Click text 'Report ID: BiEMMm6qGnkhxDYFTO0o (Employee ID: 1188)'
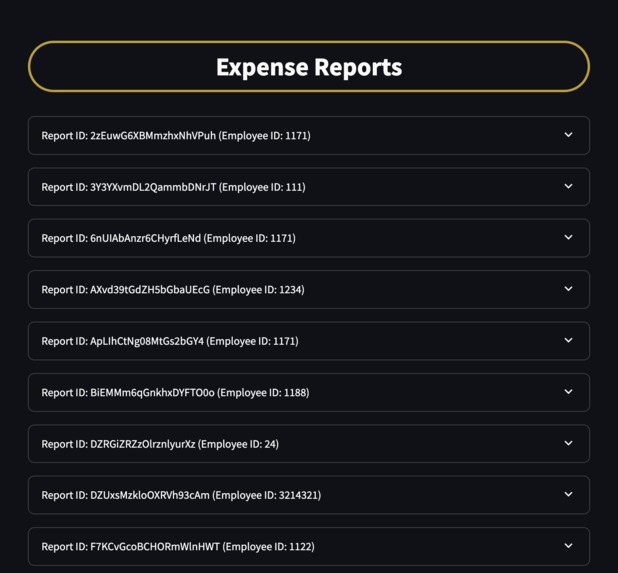The image size is (618, 573). coord(175,393)
